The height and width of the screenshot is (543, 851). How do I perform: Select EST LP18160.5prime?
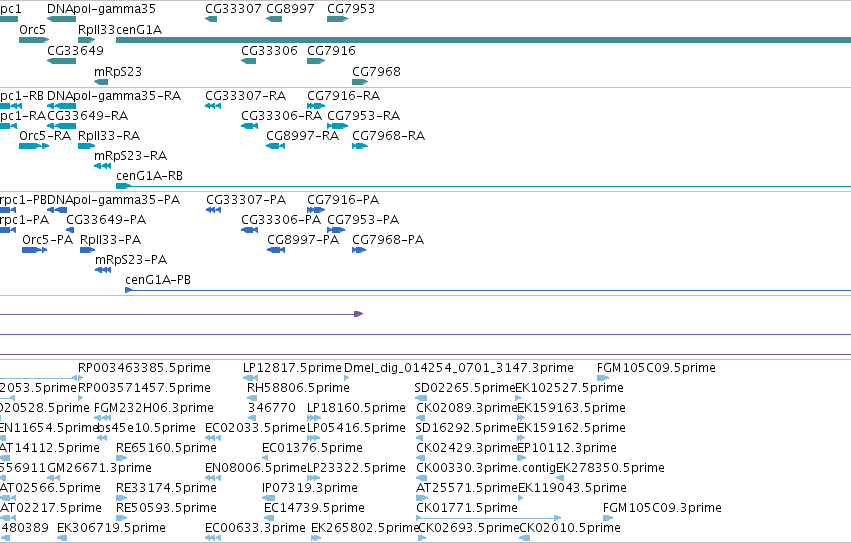pyautogui.click(x=357, y=408)
